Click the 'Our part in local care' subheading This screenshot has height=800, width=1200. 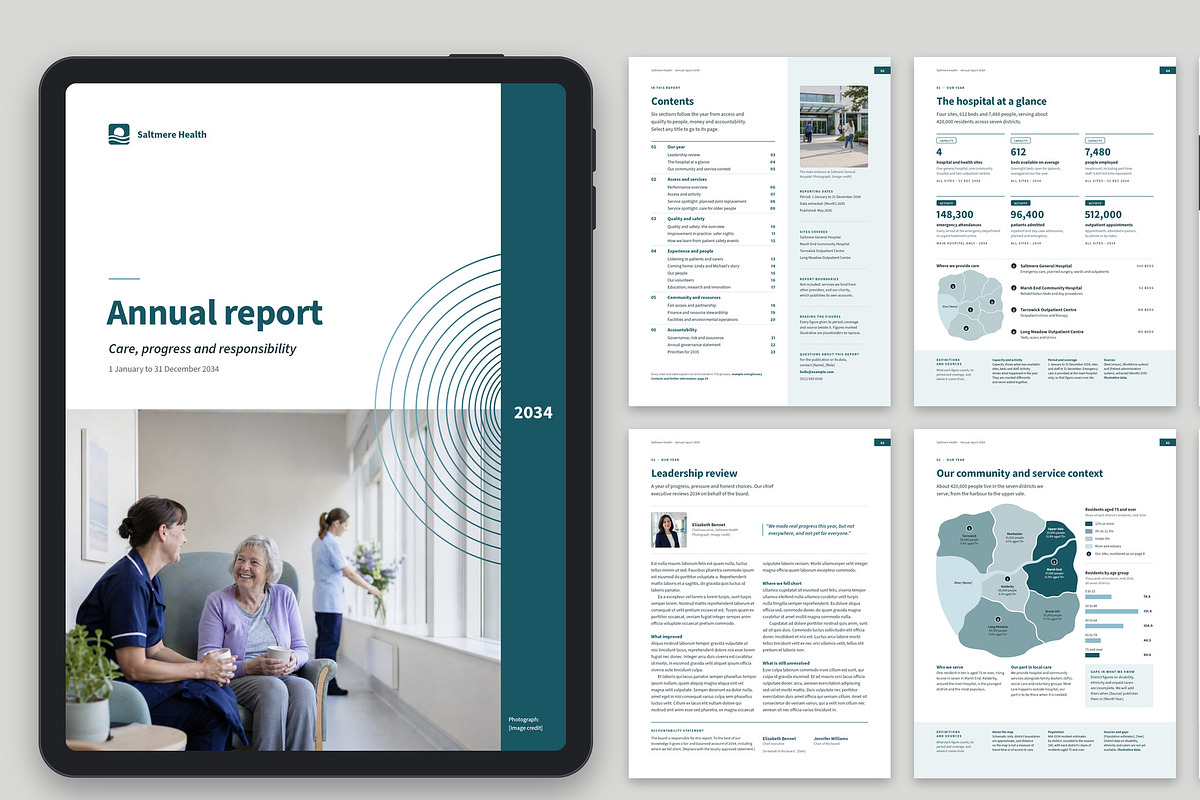(x=1031, y=667)
